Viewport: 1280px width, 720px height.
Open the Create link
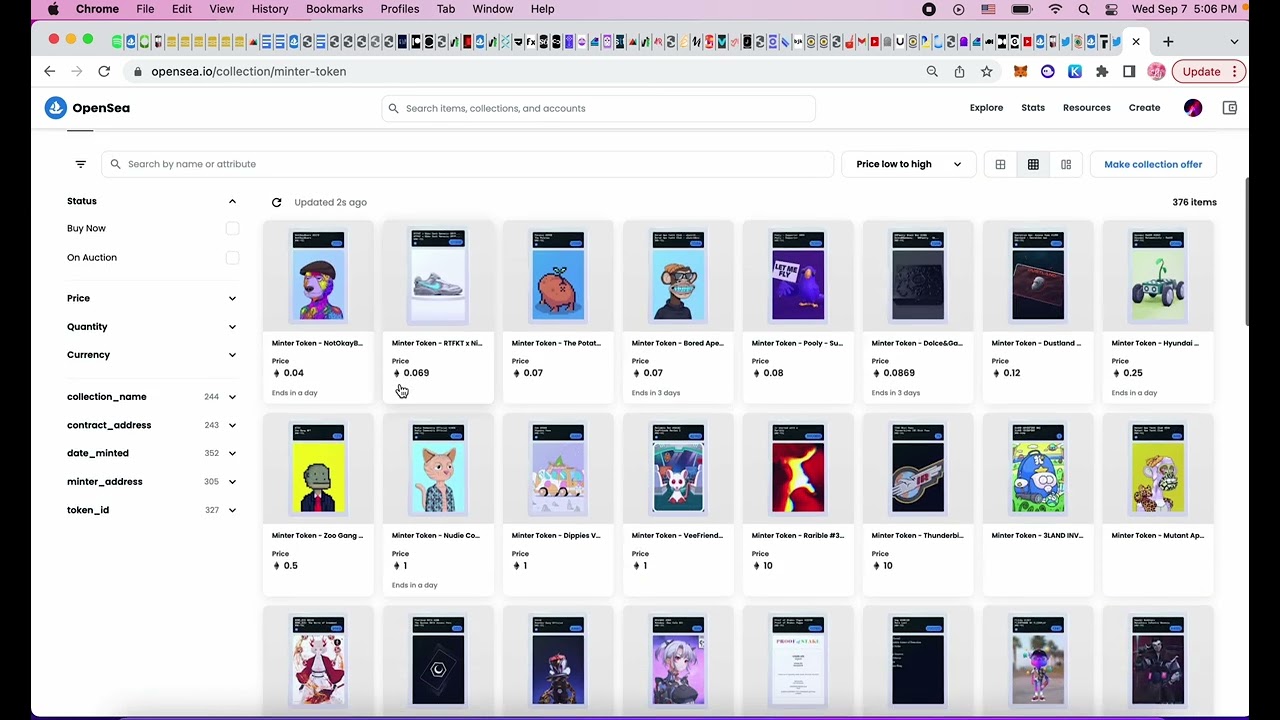1144,108
